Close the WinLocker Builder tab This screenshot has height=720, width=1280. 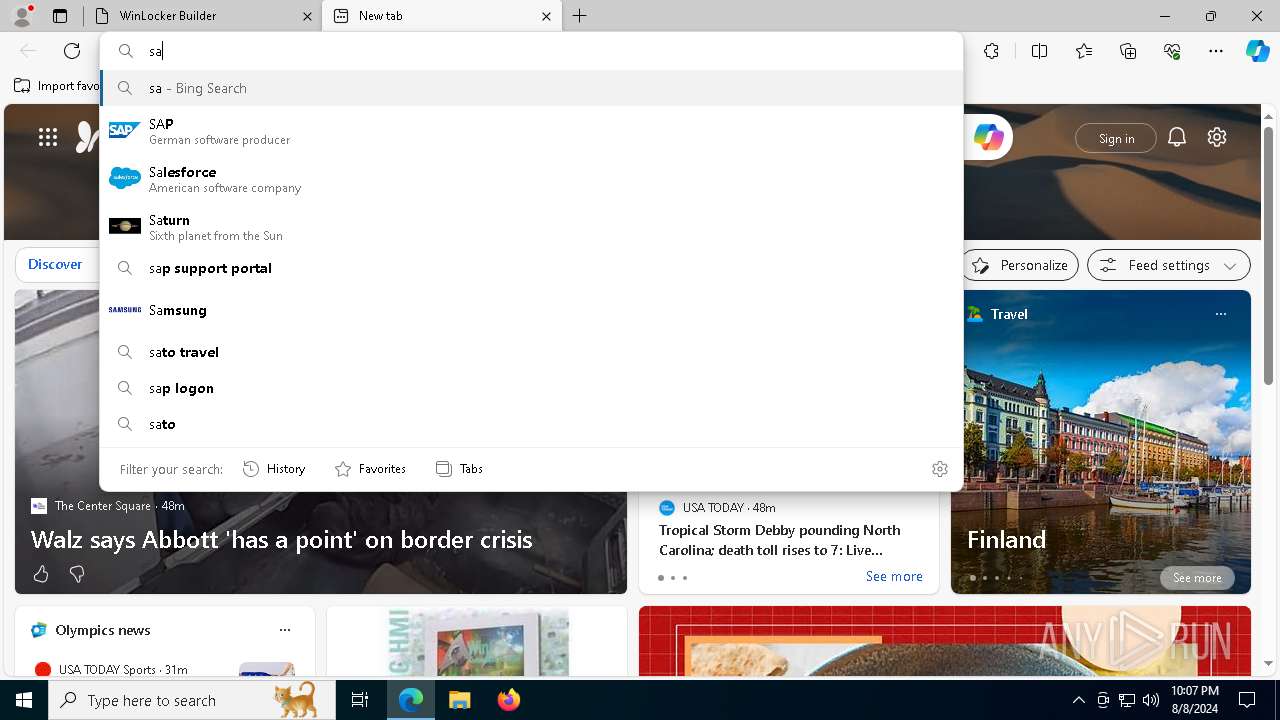tap(307, 16)
